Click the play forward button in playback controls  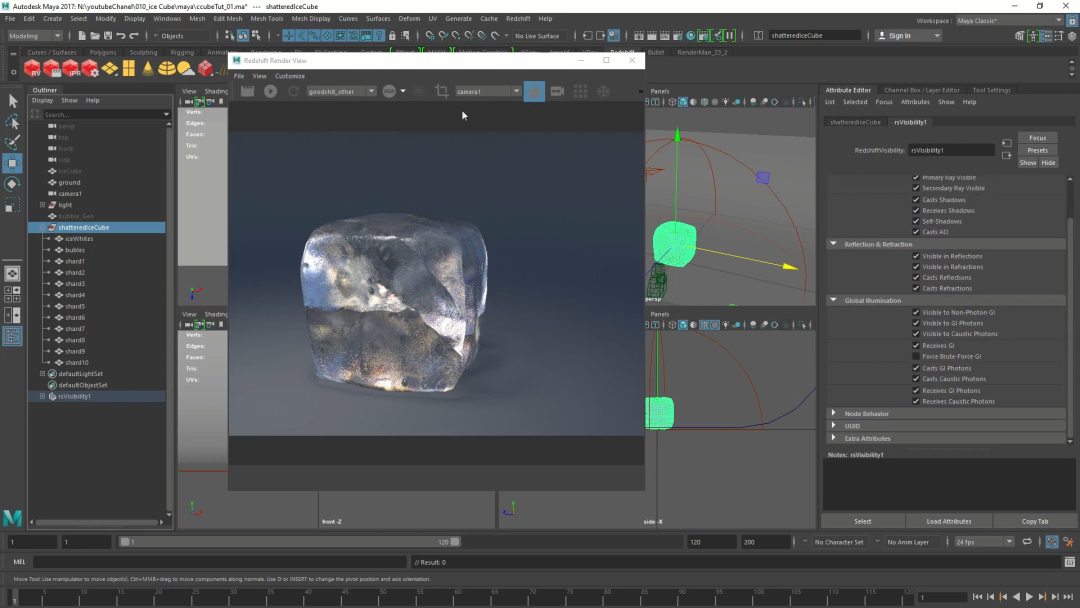click(1029, 597)
